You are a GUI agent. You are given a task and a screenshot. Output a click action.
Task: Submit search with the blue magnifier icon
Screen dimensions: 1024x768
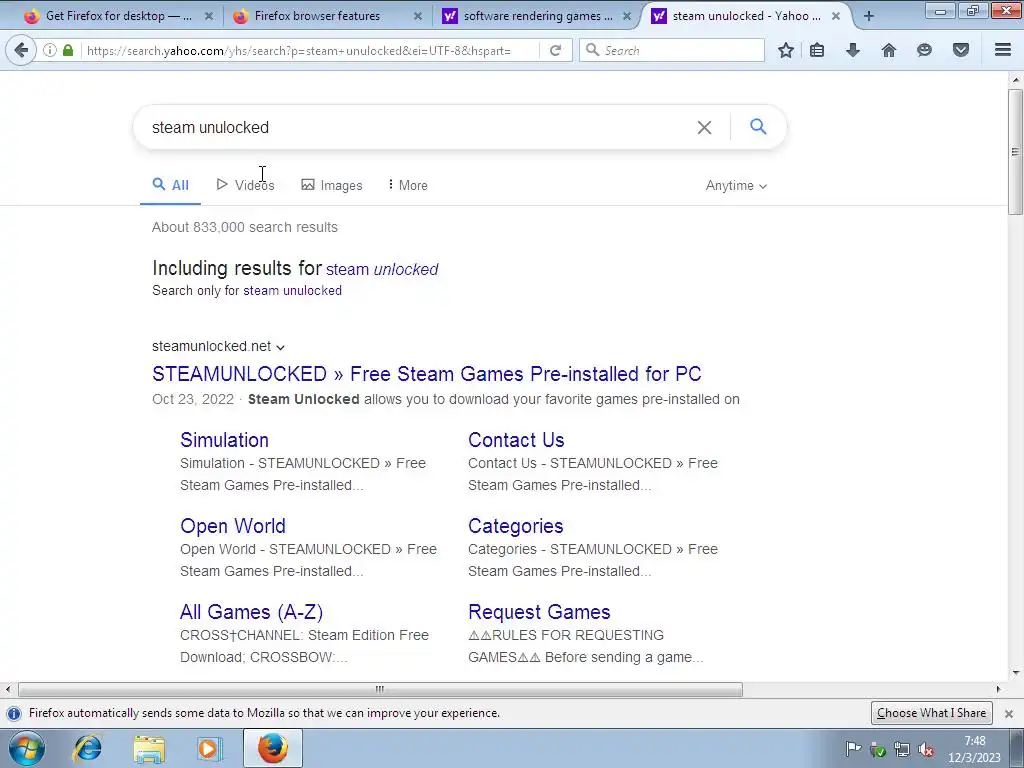(x=758, y=126)
